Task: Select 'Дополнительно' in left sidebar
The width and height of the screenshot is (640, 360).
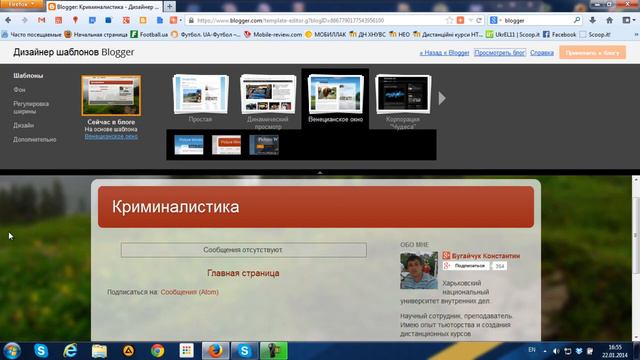Action: point(35,139)
